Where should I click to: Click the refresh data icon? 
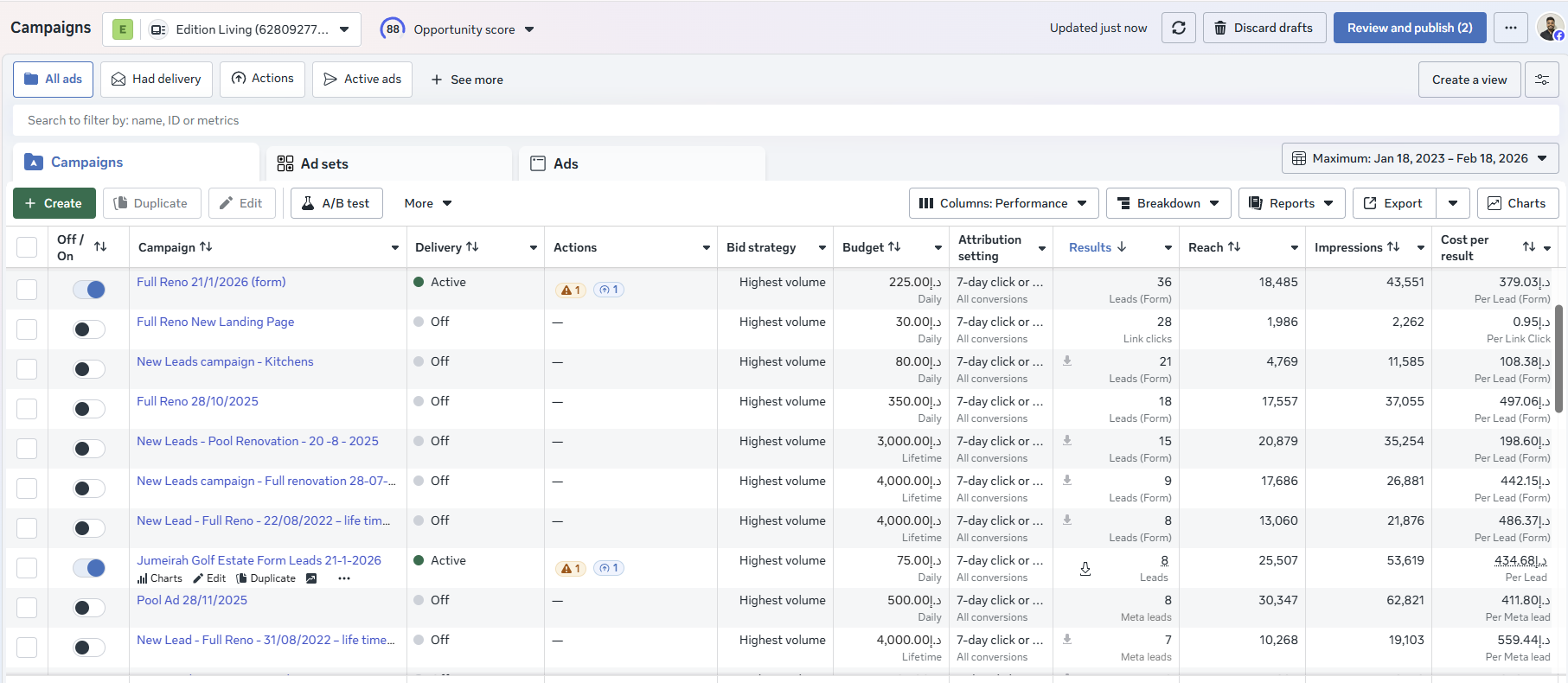coord(1178,28)
